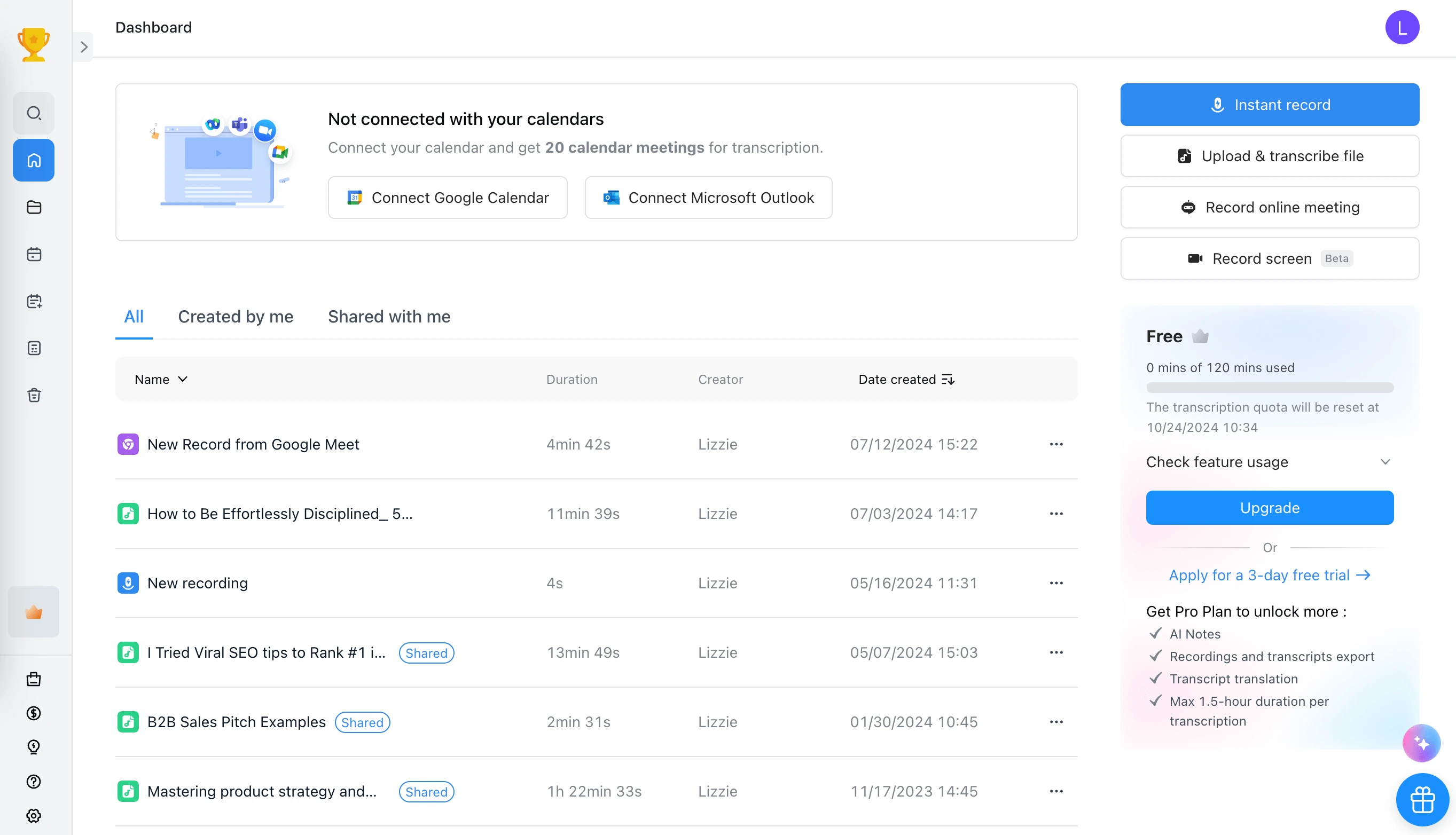Click the crown icon beside Free
Image resolution: width=1456 pixels, height=835 pixels.
pyautogui.click(x=1200, y=336)
